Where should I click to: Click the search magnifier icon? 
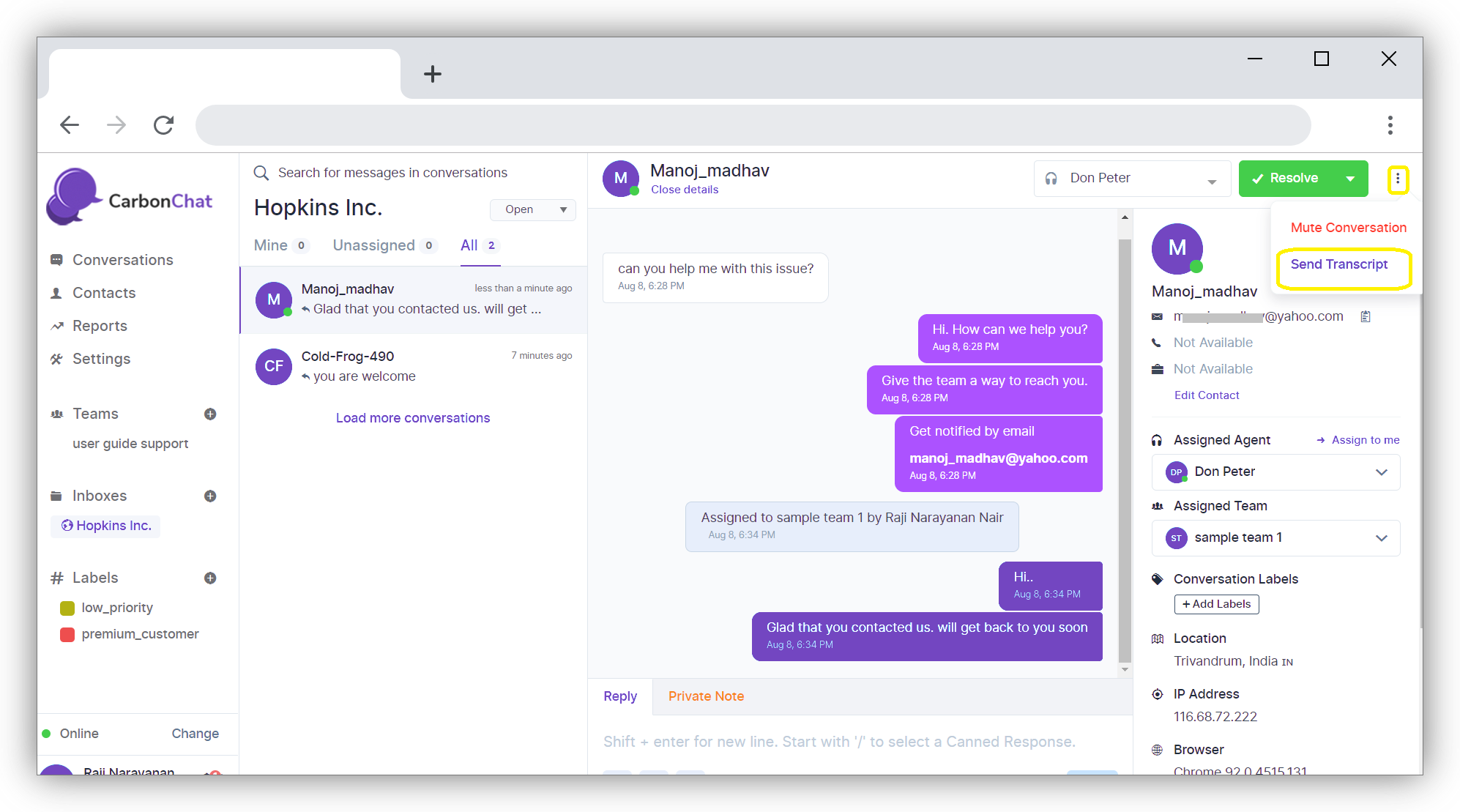click(261, 173)
